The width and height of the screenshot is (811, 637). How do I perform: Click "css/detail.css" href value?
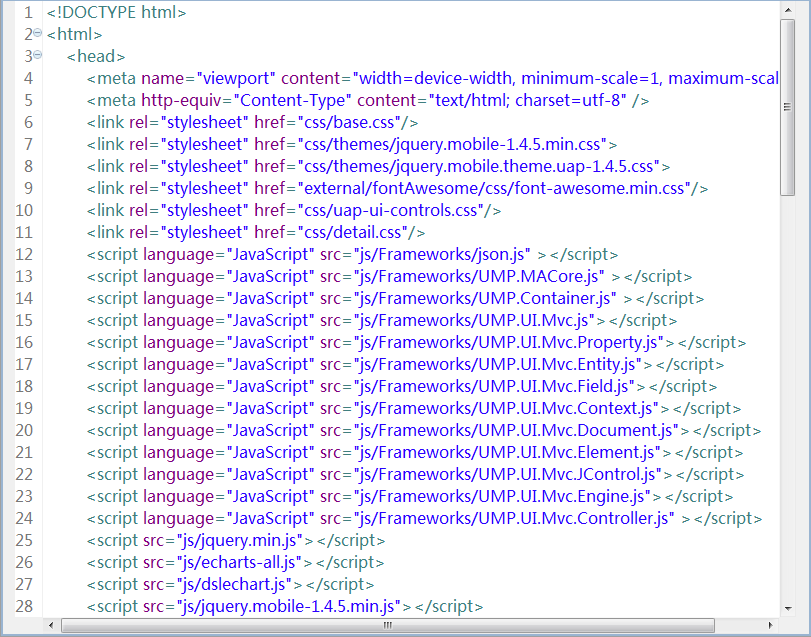tap(353, 232)
